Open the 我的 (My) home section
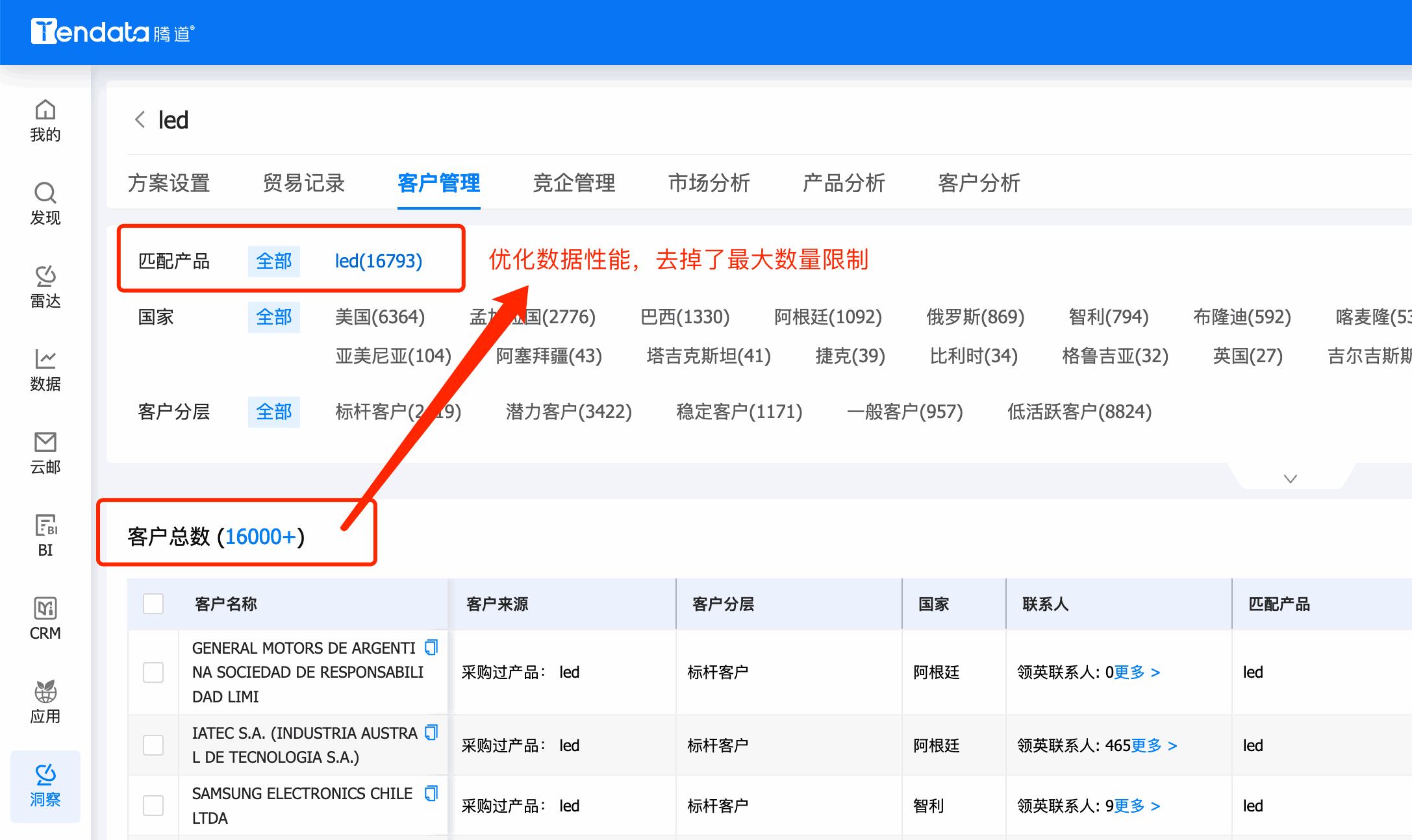Screen dimensions: 1412x840 pyautogui.click(x=45, y=120)
